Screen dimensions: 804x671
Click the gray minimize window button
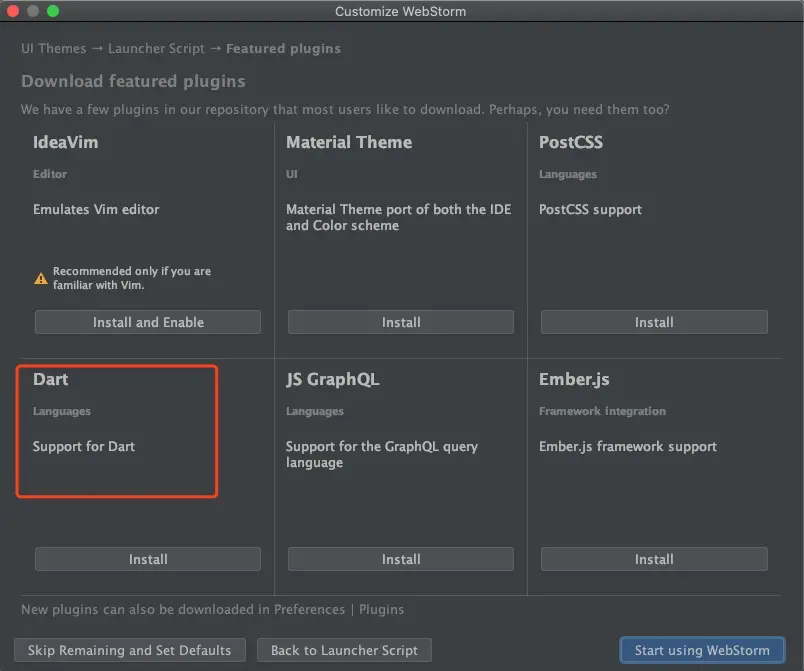click(33, 11)
